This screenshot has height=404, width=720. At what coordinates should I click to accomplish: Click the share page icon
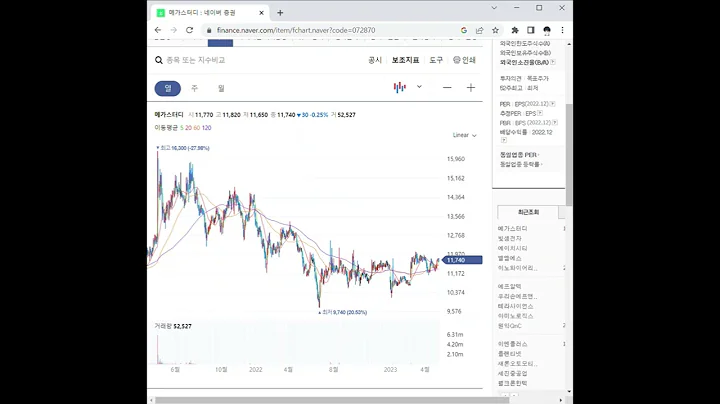pyautogui.click(x=479, y=30)
